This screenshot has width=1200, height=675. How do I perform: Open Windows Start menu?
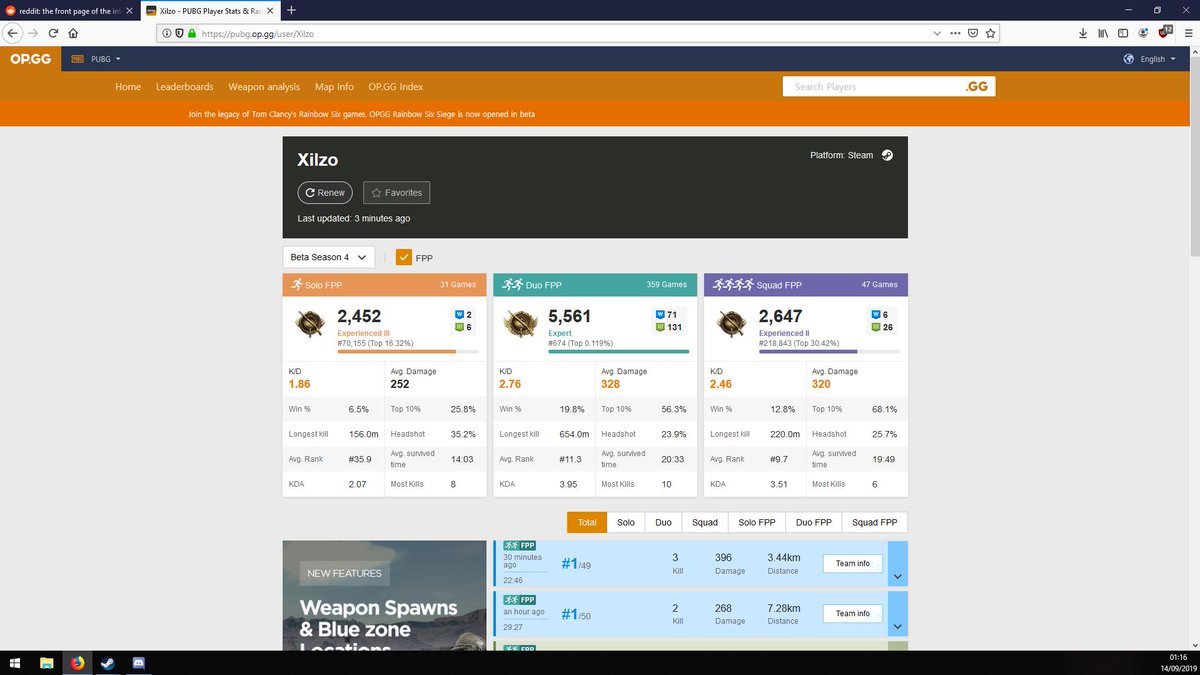(17, 663)
